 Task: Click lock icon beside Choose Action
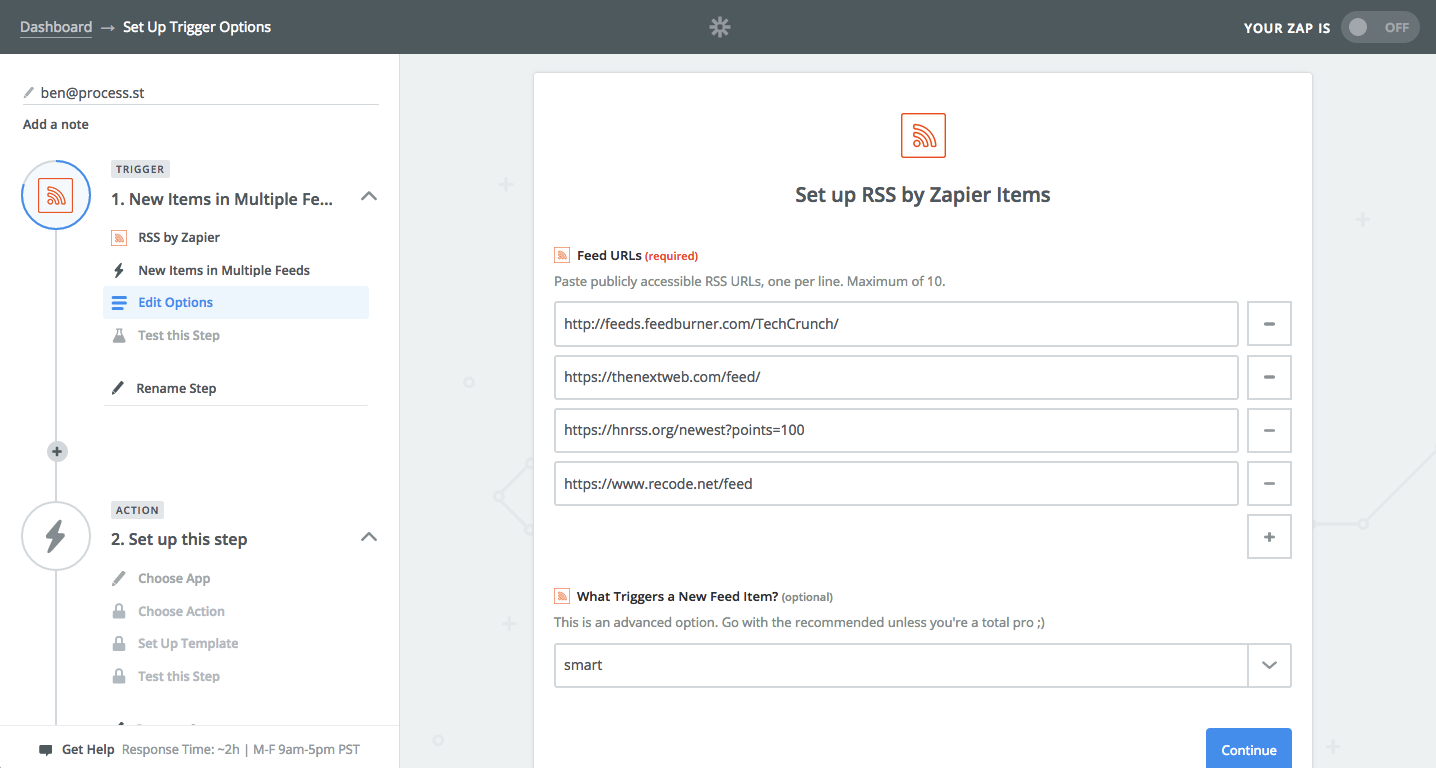pyautogui.click(x=119, y=611)
